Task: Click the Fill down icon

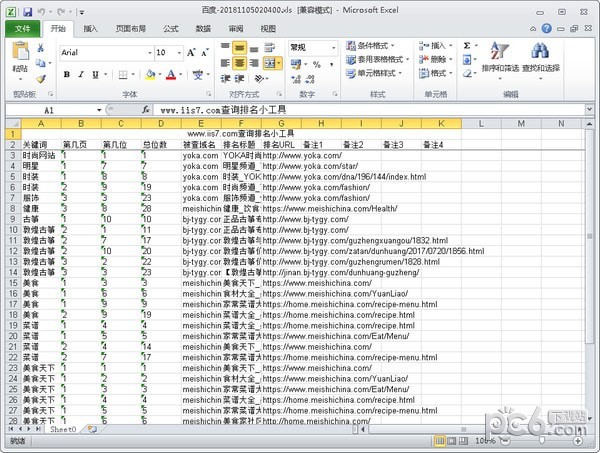Action: pyautogui.click(x=467, y=59)
